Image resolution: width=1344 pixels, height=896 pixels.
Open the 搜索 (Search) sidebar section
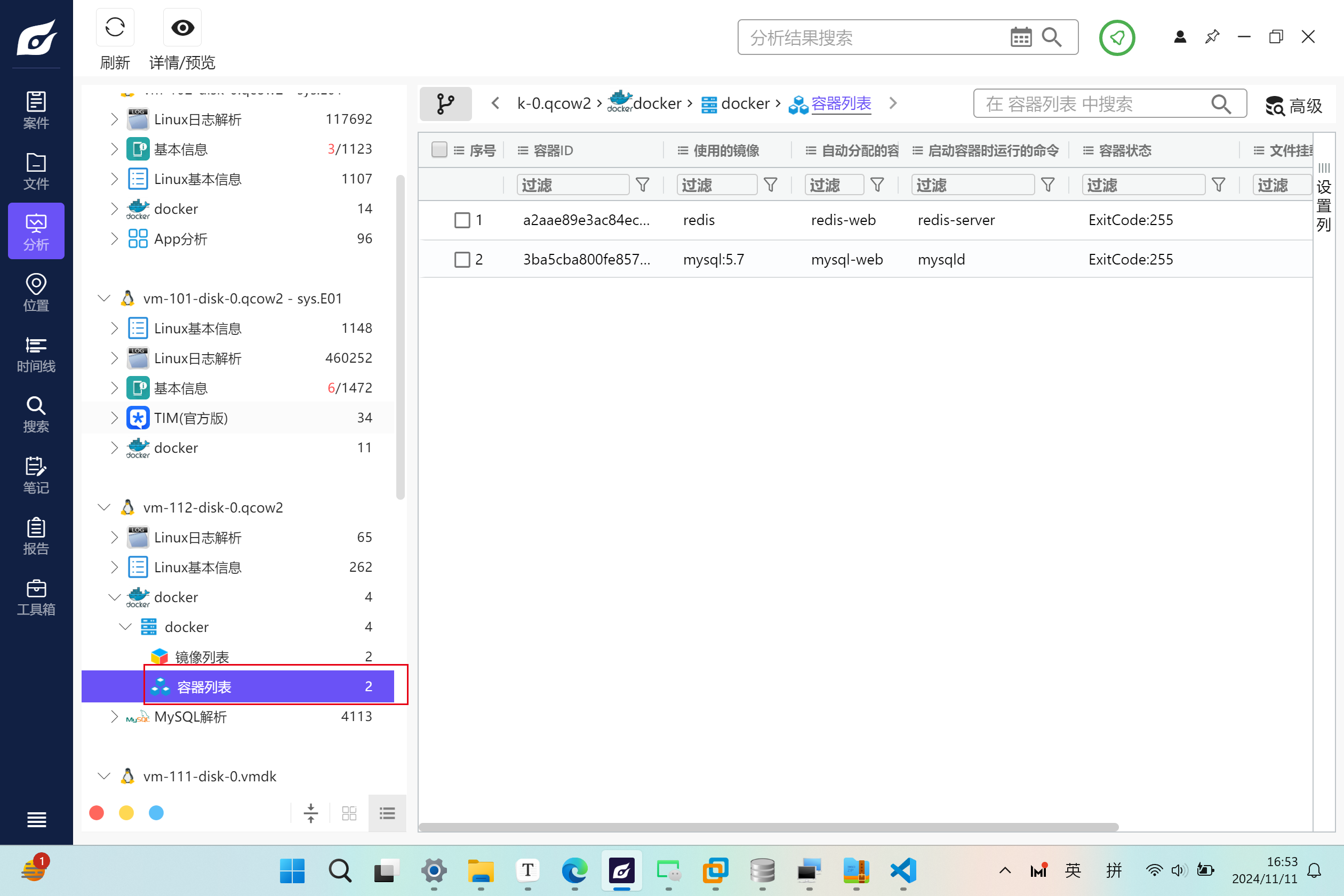pyautogui.click(x=36, y=414)
